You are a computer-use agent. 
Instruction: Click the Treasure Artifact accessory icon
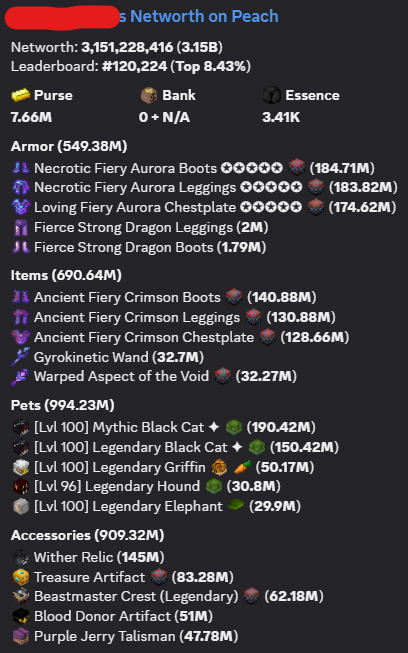(x=20, y=577)
